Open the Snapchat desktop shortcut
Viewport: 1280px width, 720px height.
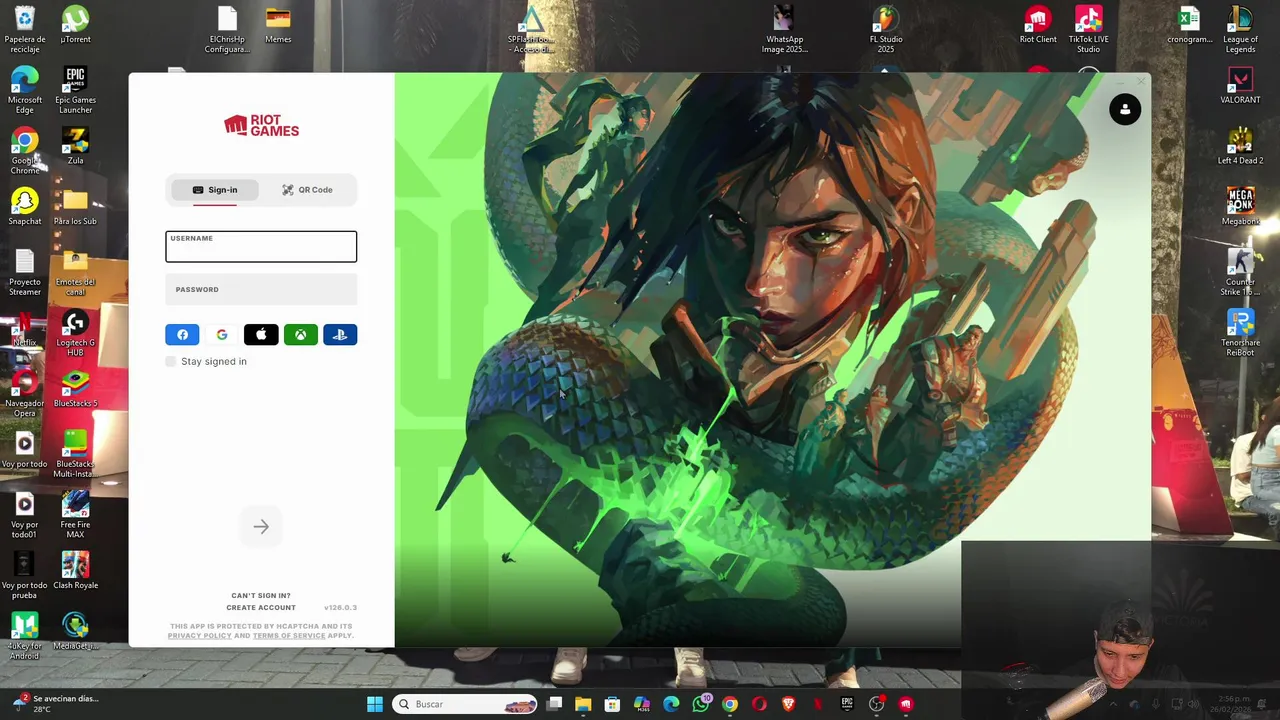pyautogui.click(x=25, y=208)
